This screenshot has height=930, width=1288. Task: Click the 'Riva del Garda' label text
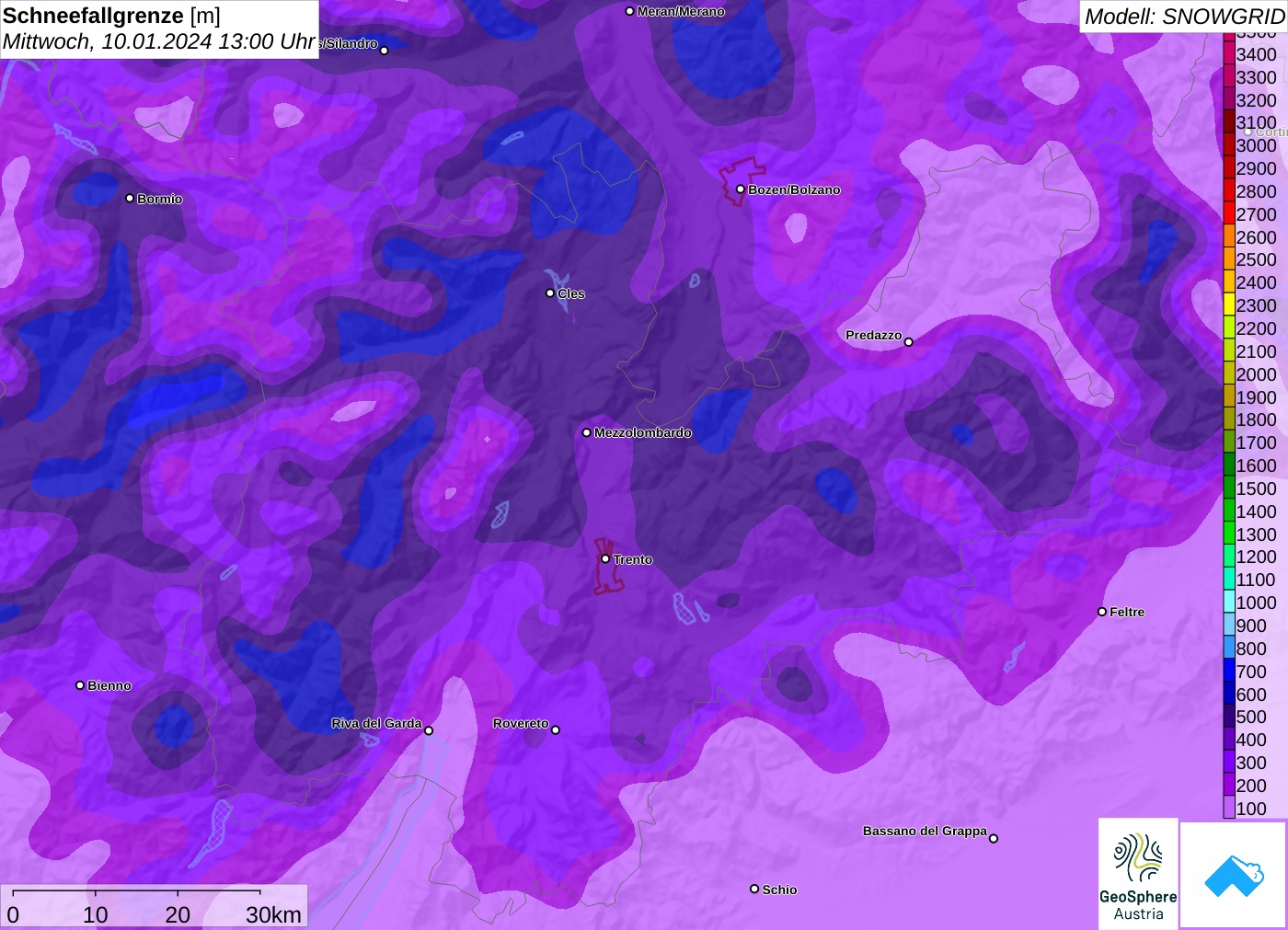pos(376,723)
